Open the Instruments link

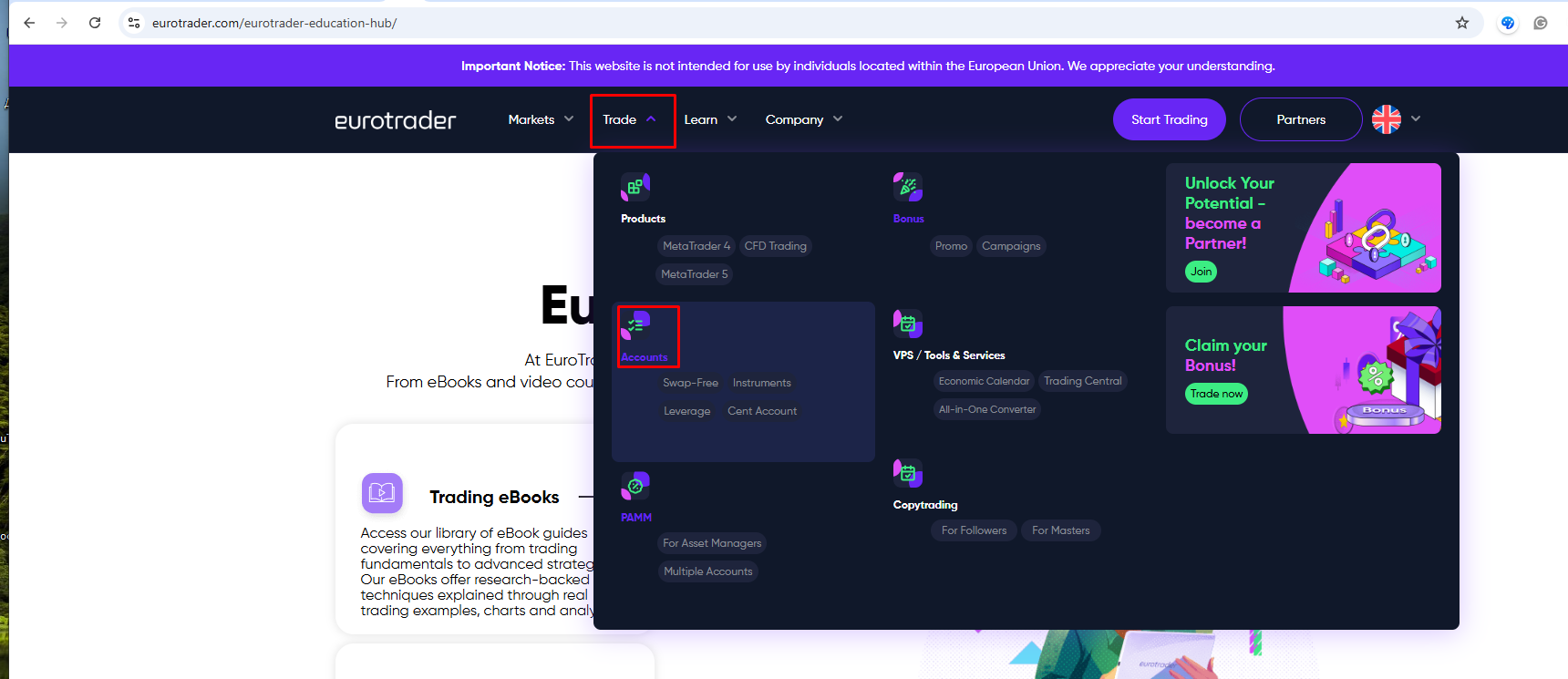point(762,383)
